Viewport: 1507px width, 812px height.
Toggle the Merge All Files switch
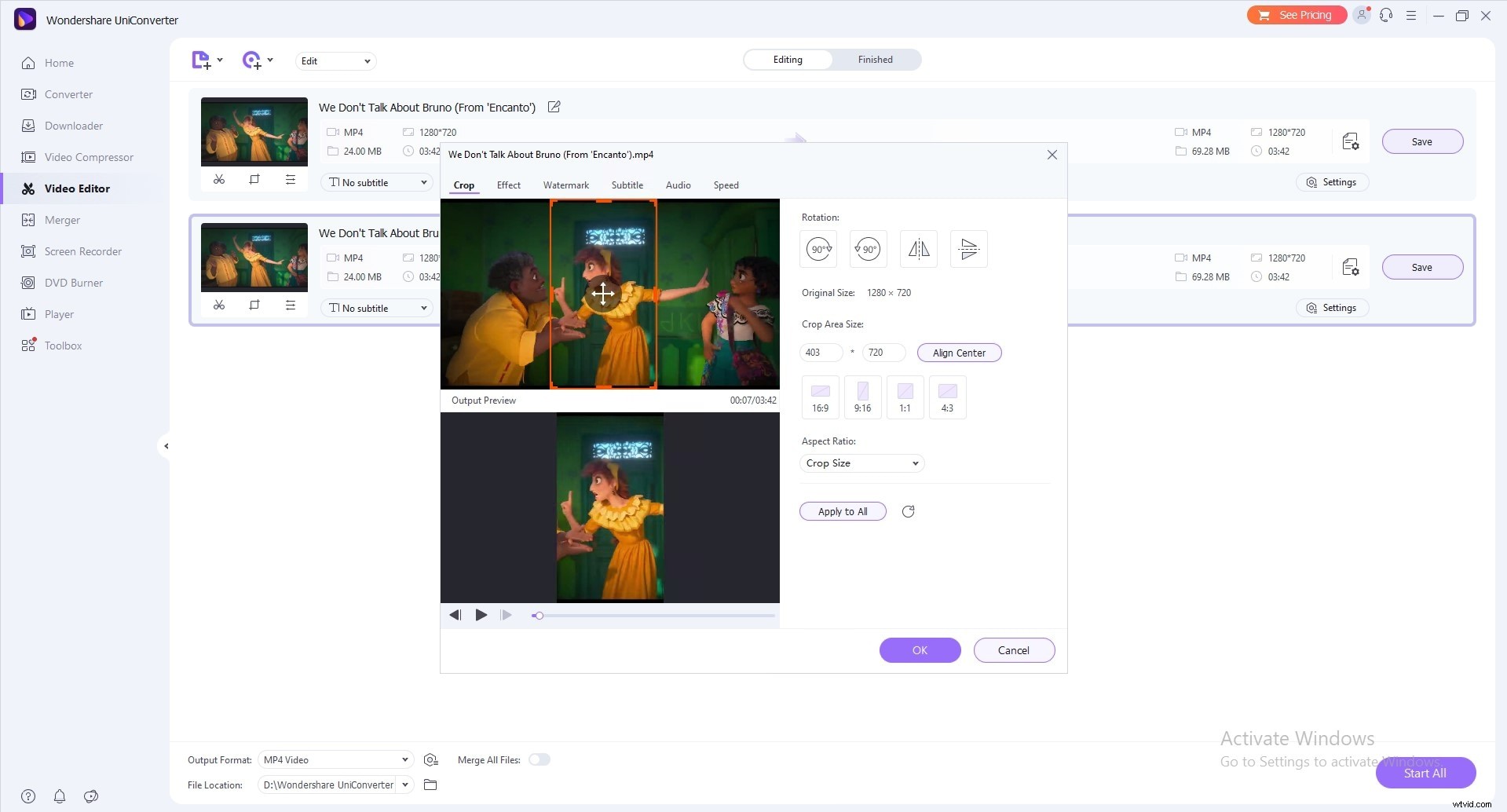pyautogui.click(x=540, y=759)
